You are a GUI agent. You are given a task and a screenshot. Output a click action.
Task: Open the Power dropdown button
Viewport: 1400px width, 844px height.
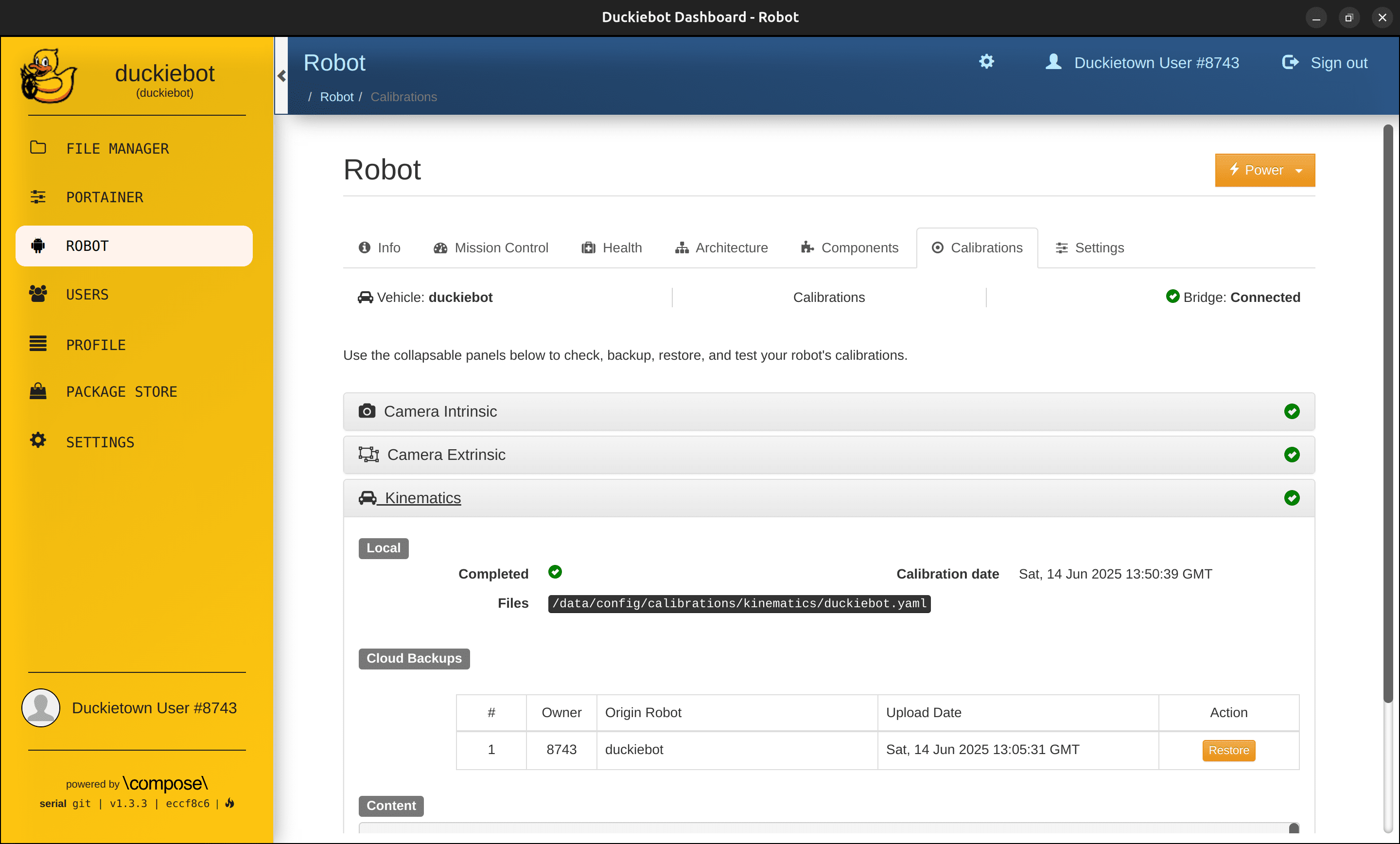[x=1265, y=170]
